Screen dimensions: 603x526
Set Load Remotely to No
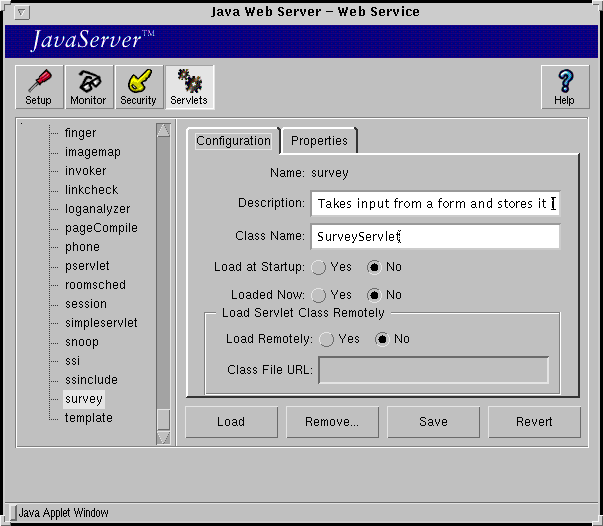(x=382, y=340)
